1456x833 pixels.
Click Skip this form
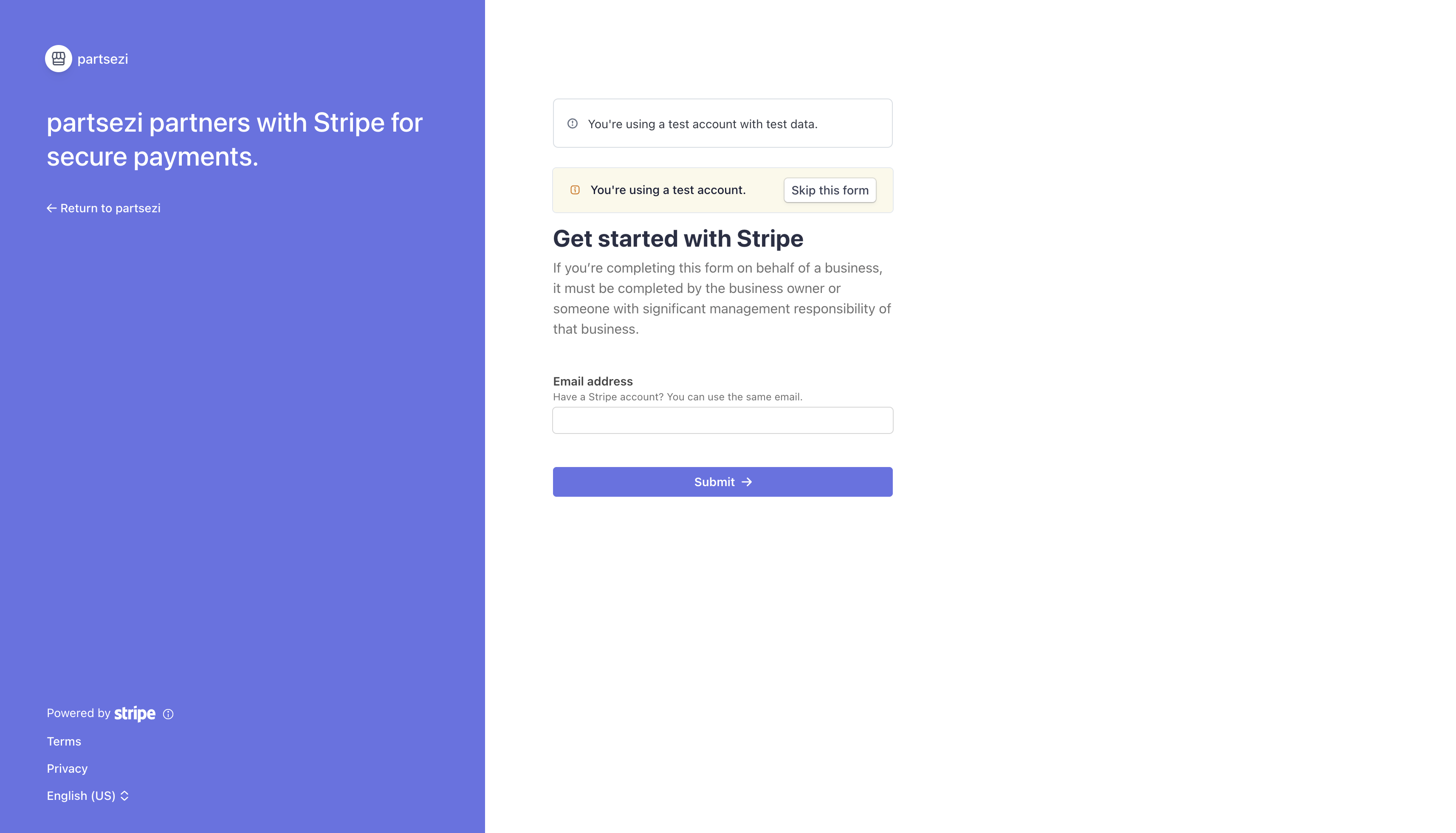tap(830, 189)
